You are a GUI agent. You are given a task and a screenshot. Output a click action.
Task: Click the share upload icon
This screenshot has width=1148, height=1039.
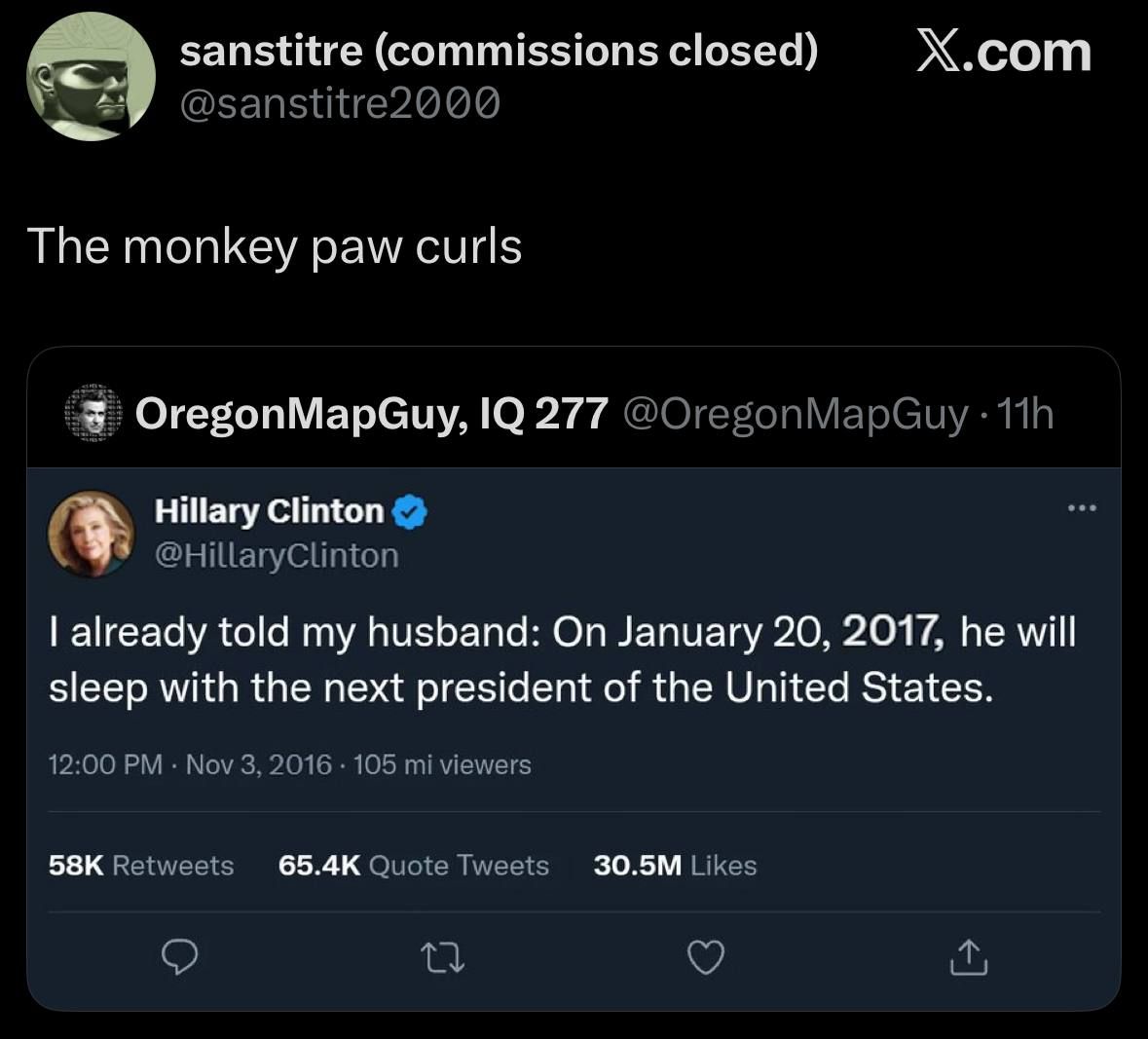point(970,959)
